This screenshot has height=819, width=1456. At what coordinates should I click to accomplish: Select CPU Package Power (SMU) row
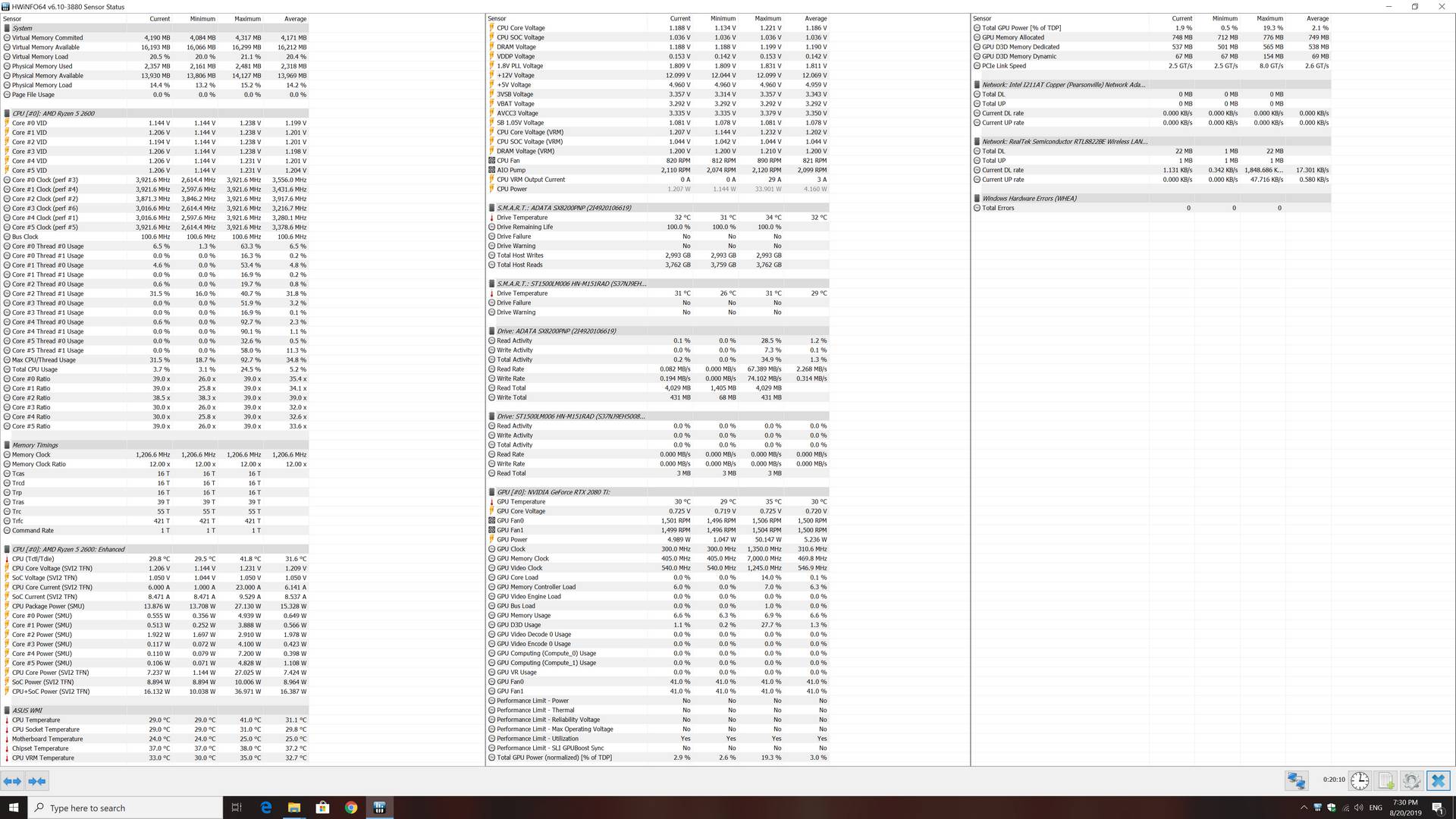(x=155, y=606)
